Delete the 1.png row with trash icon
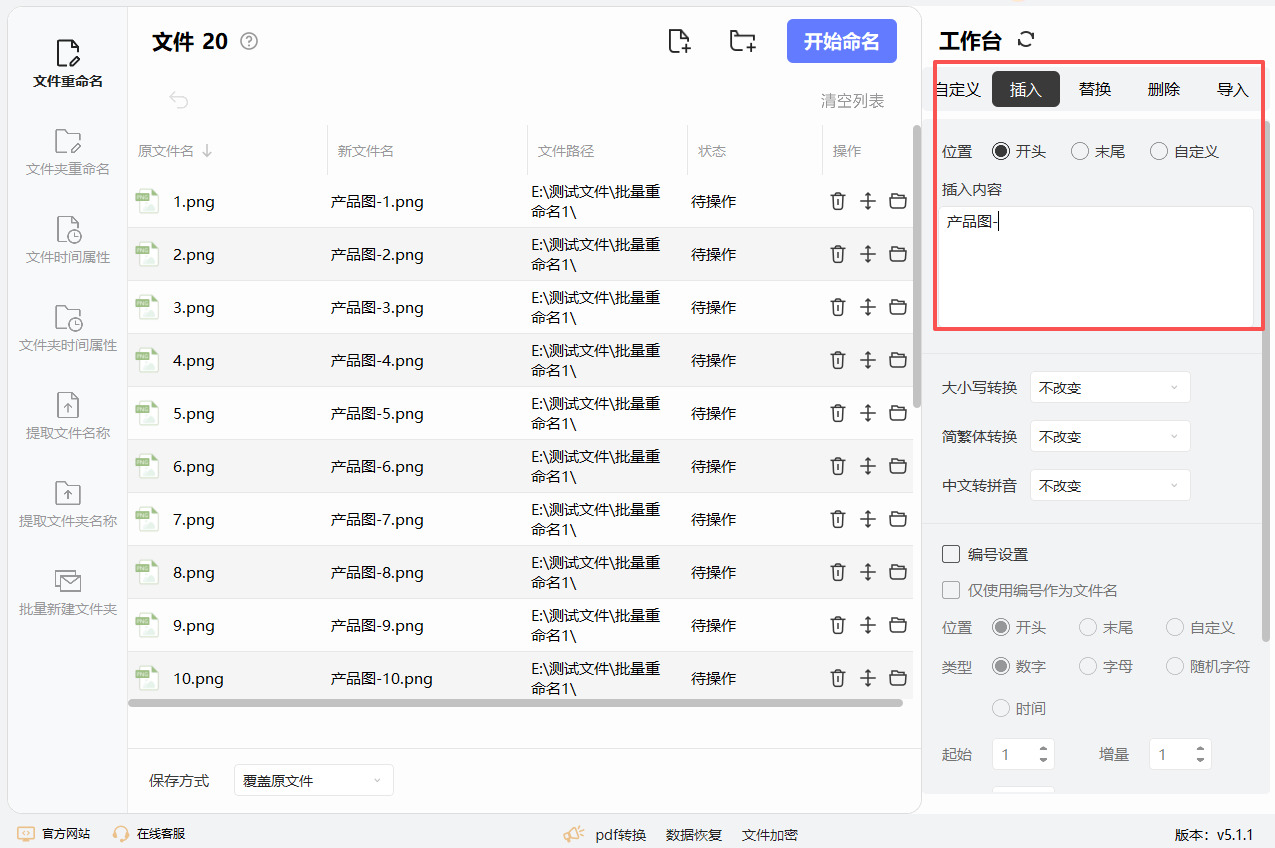1275x848 pixels. 838,201
